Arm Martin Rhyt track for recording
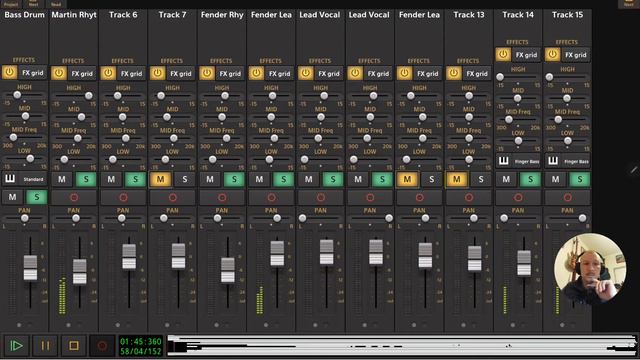Viewport: 640px width, 360px height. 74,198
